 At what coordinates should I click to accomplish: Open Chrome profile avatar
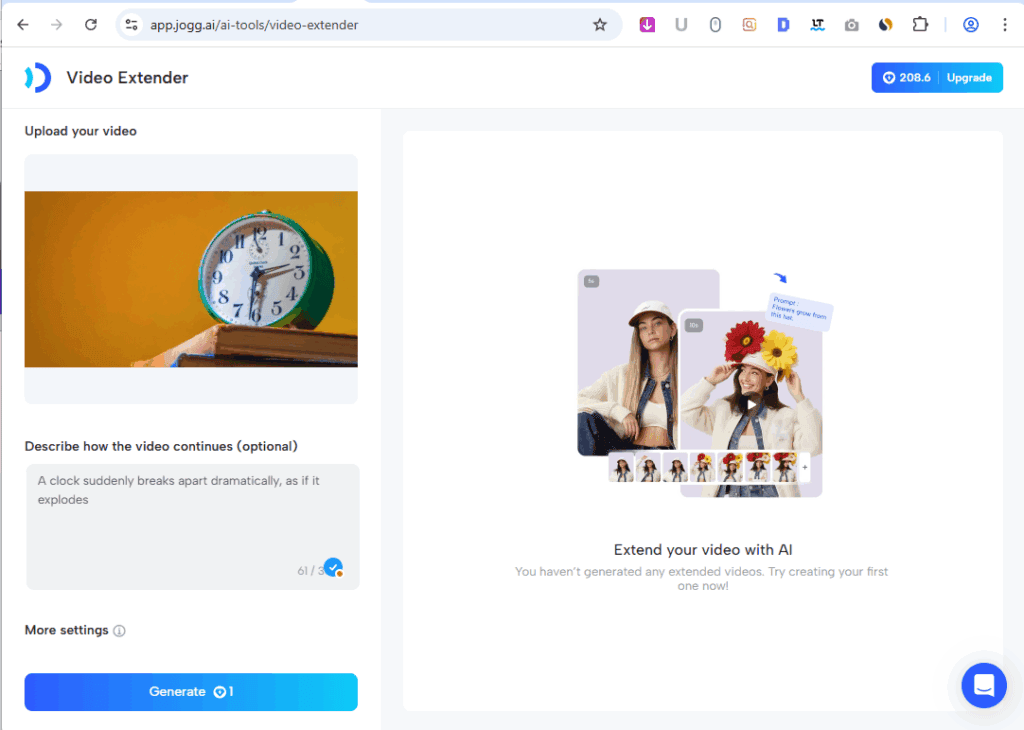(970, 25)
